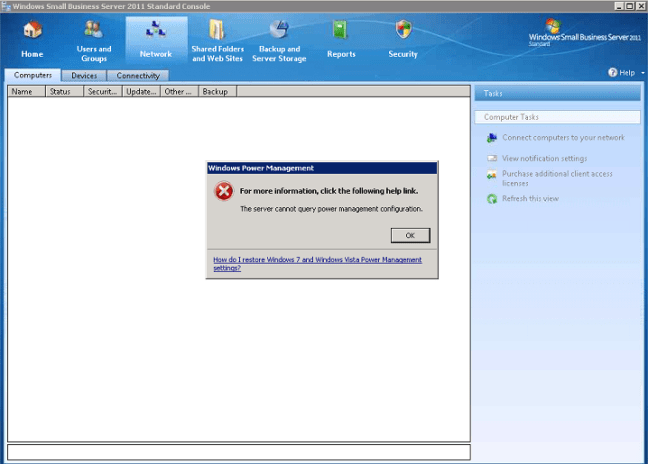Click the Update... column header
This screenshot has height=464, width=648.
(141, 91)
